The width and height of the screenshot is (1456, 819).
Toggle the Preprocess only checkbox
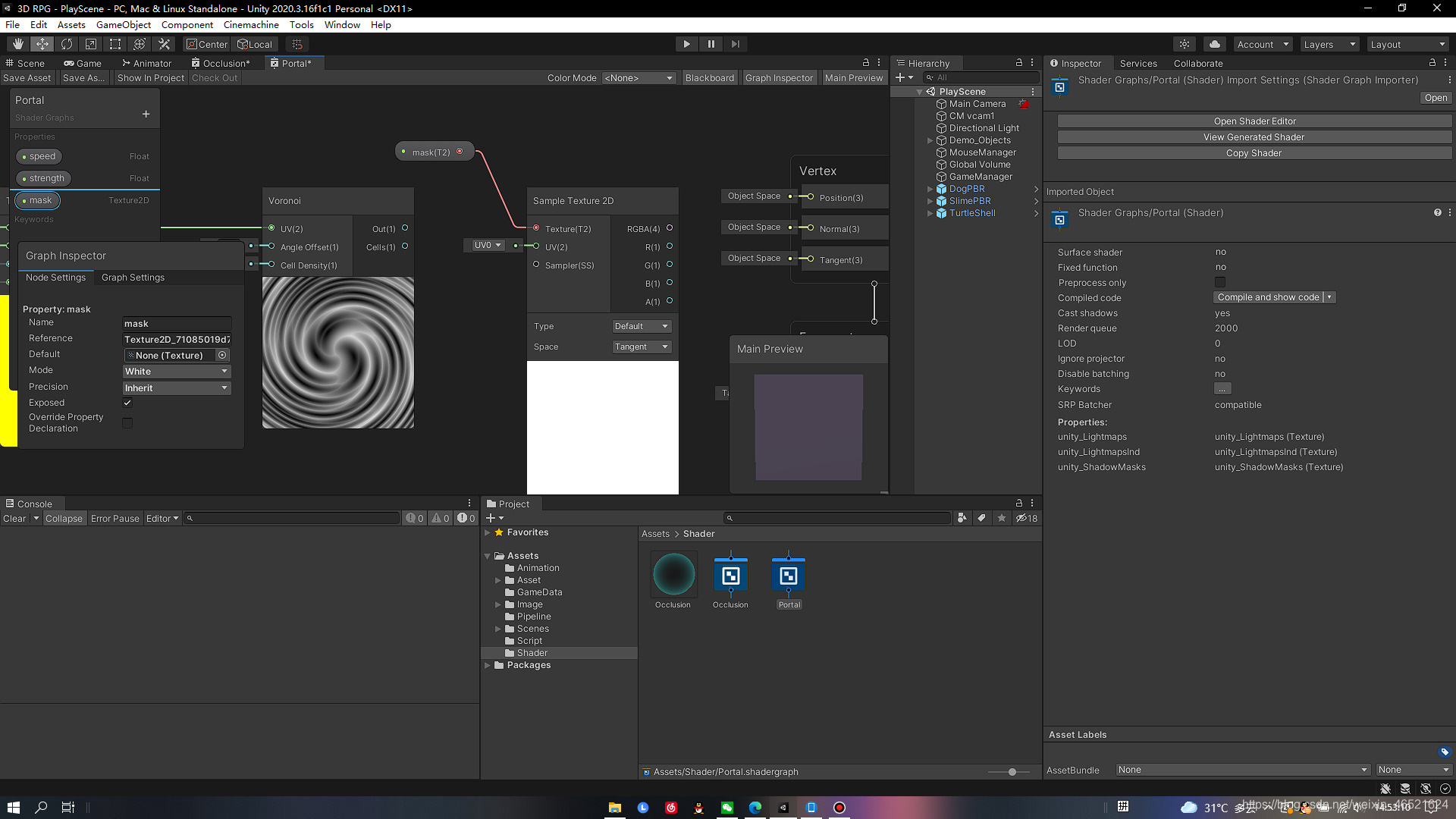pyautogui.click(x=1220, y=283)
